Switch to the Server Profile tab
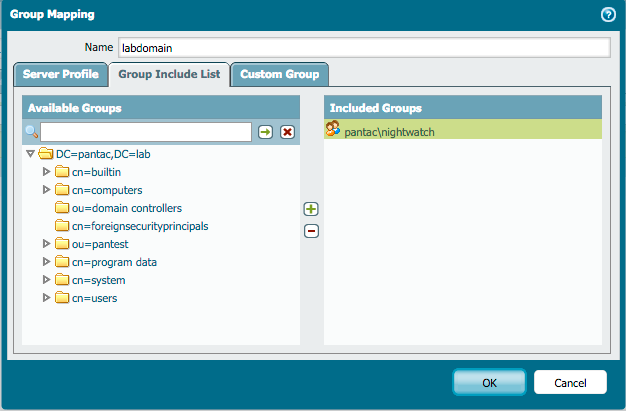 pyautogui.click(x=60, y=74)
